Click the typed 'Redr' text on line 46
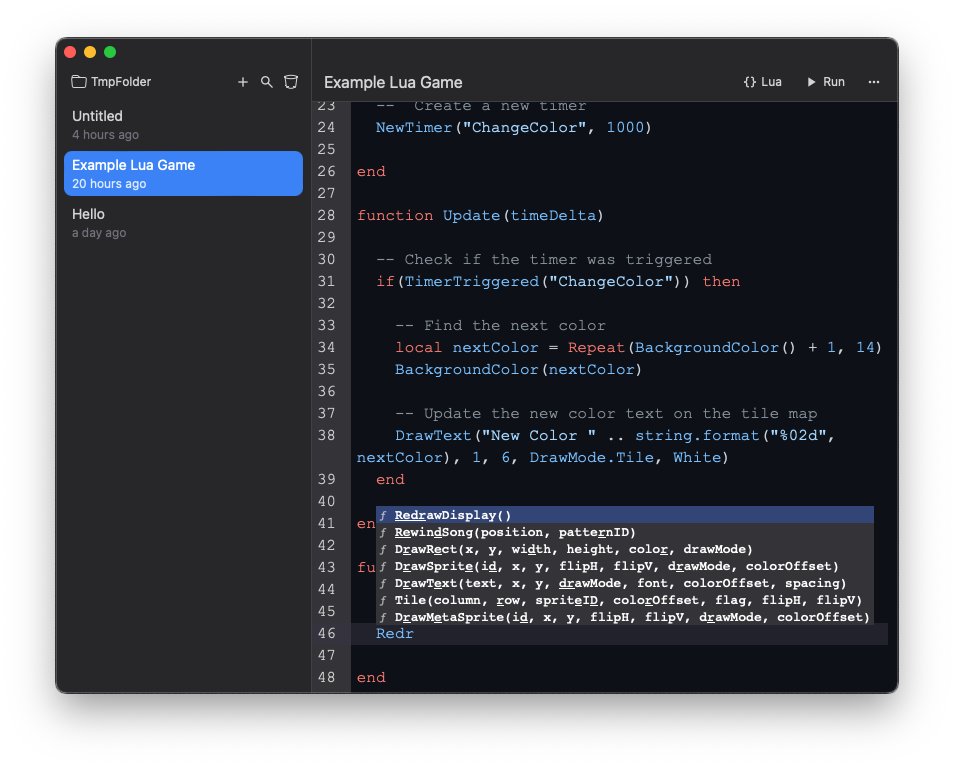954x767 pixels. [x=395, y=633]
